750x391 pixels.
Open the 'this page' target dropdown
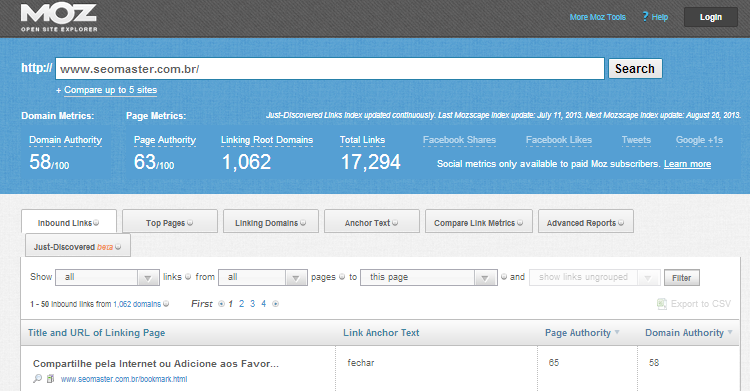coord(429,278)
